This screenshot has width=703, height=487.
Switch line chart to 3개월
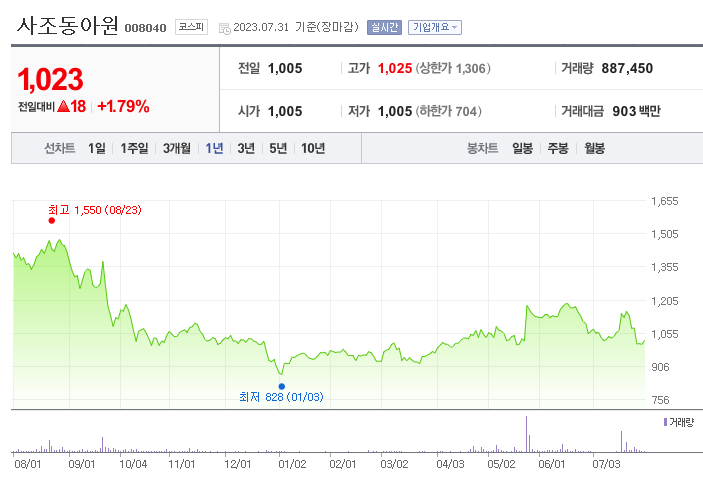click(x=177, y=148)
